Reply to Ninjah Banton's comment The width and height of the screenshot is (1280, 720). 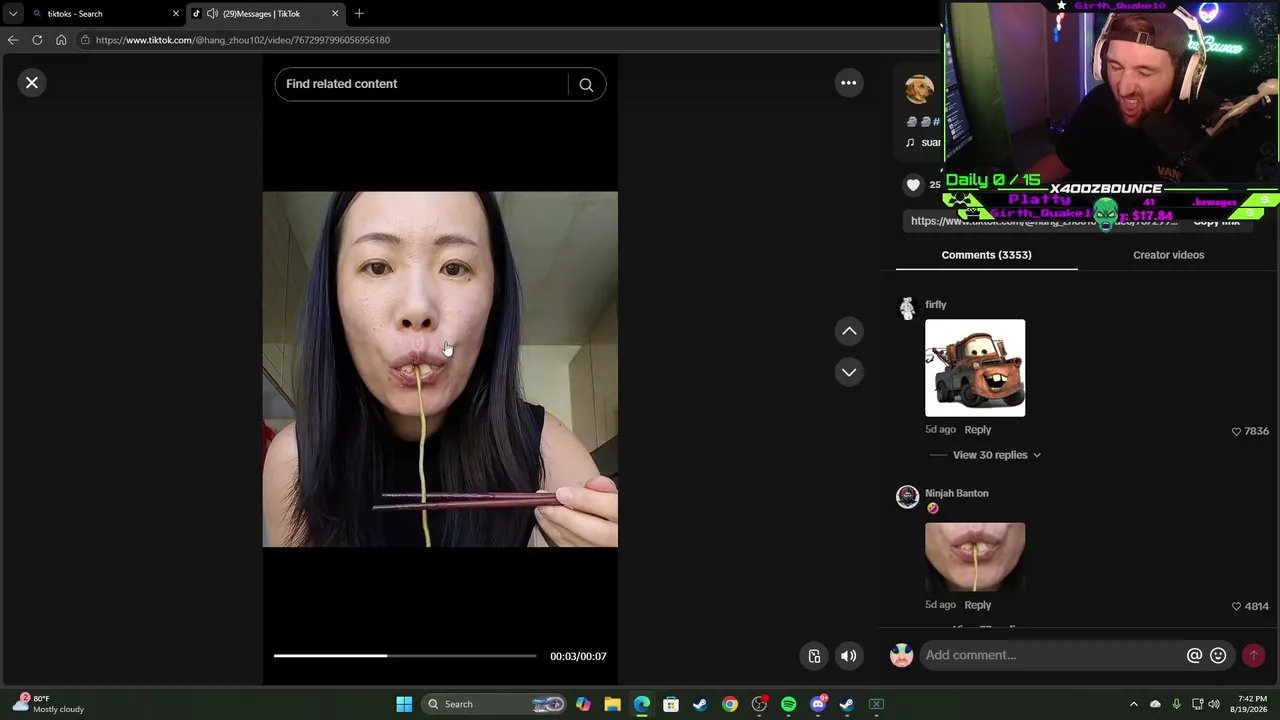pos(978,605)
